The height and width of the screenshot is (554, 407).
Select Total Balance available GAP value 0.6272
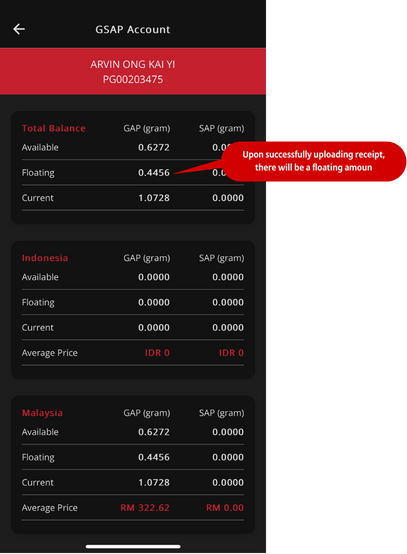154,147
